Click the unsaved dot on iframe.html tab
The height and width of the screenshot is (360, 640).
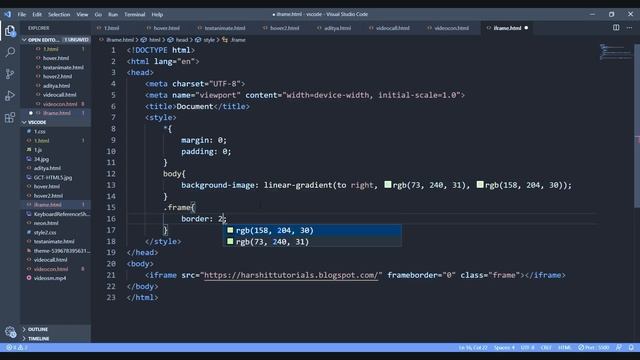tap(526, 28)
